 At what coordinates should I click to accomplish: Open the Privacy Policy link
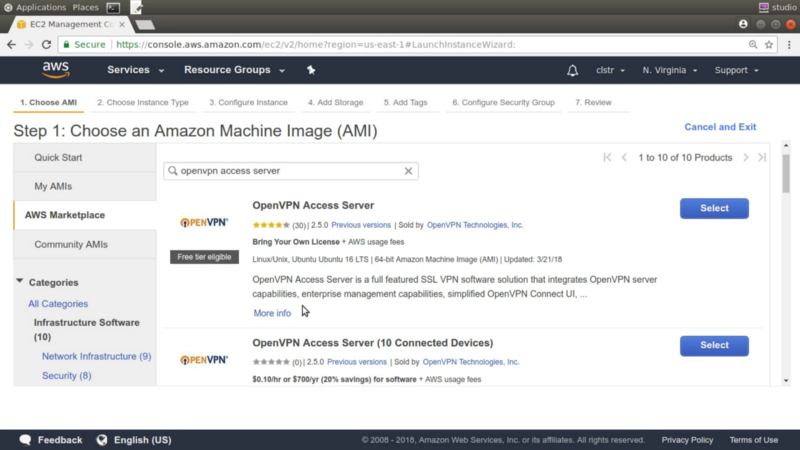coord(687,440)
